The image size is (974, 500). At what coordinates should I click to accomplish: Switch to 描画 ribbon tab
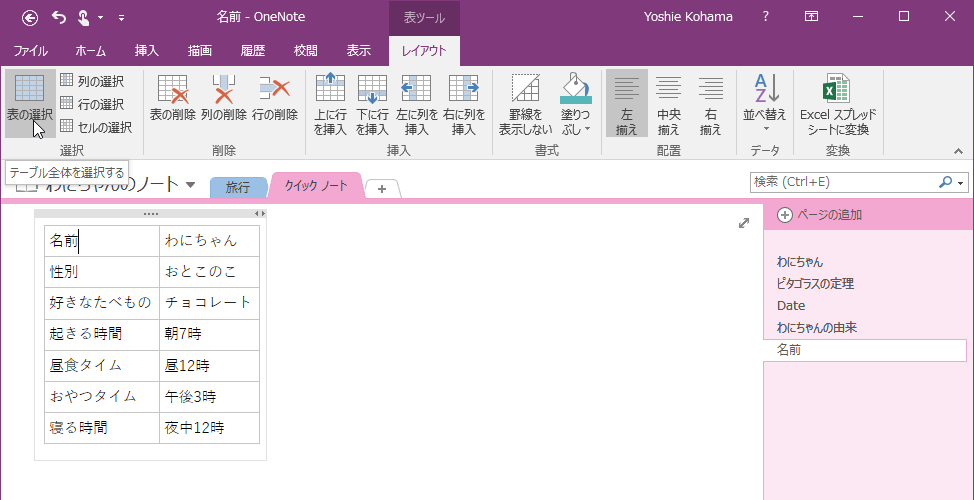click(199, 51)
